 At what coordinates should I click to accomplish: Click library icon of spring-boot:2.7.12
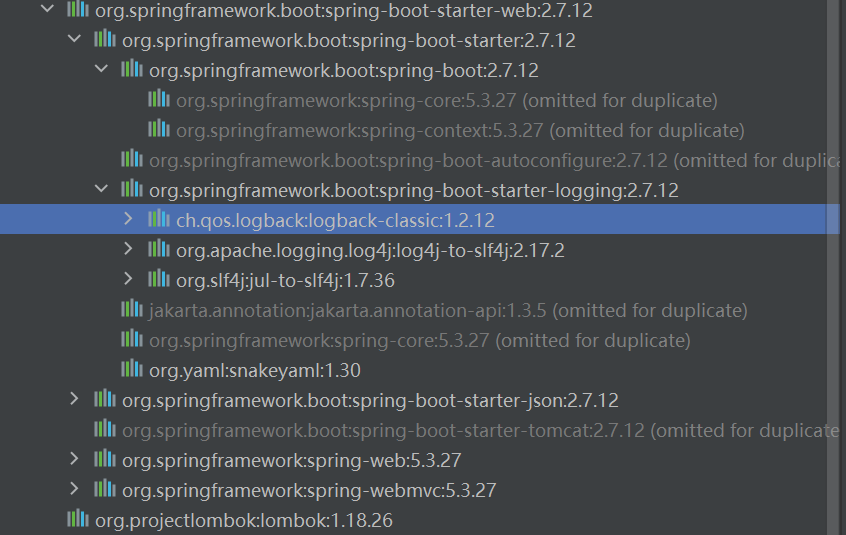coord(132,68)
